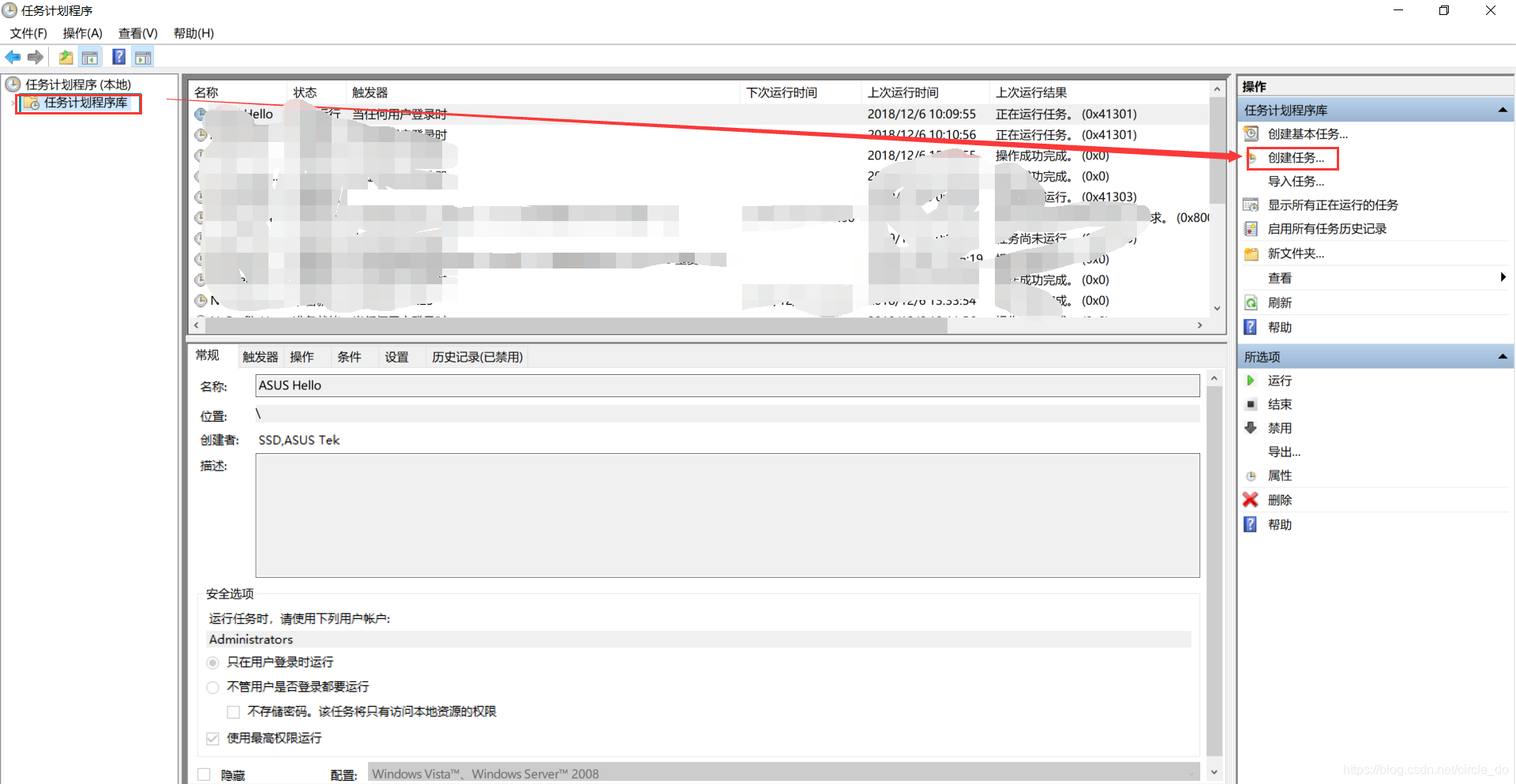Click the Description text area
The image size is (1516, 784).
pos(727,515)
